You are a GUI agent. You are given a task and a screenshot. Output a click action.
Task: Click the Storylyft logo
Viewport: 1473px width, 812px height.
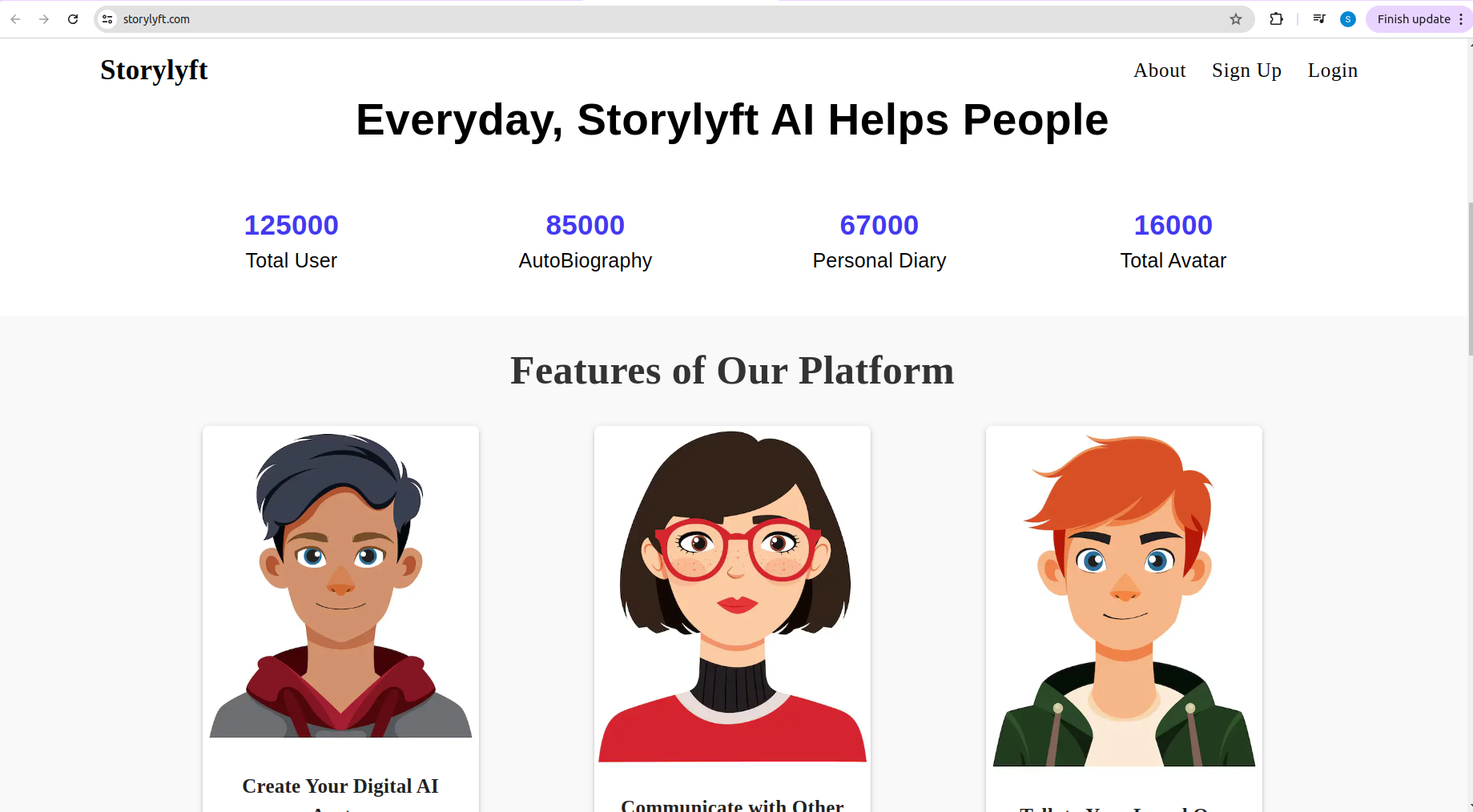click(x=154, y=70)
